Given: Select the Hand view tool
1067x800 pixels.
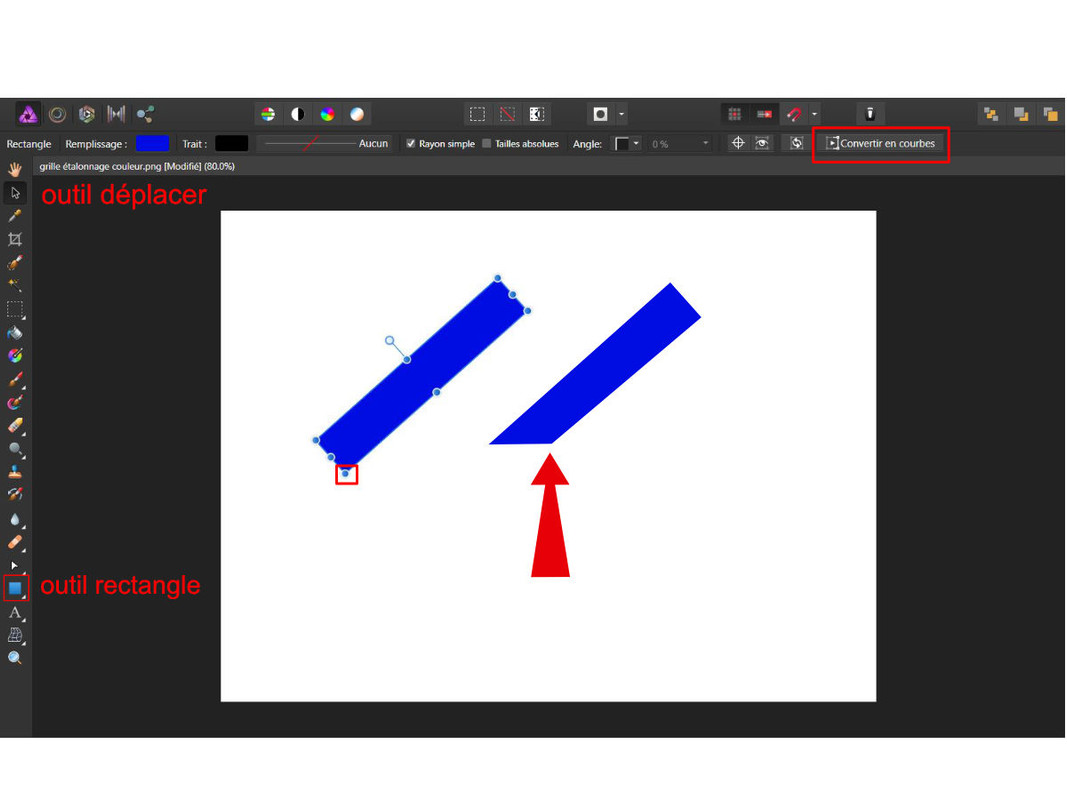Looking at the screenshot, I should coord(15,169).
